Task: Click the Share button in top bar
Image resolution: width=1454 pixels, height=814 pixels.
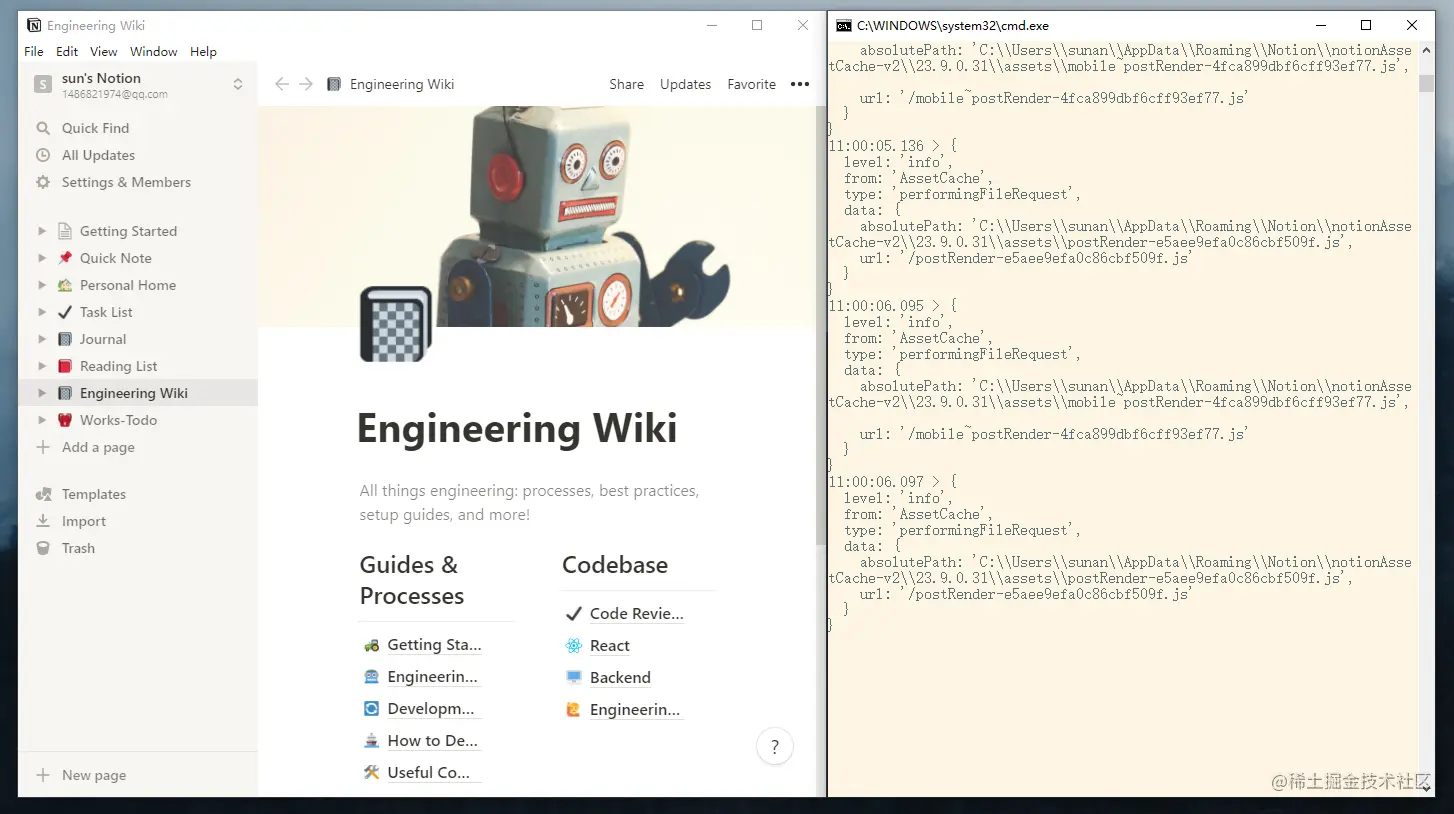Action: [627, 84]
